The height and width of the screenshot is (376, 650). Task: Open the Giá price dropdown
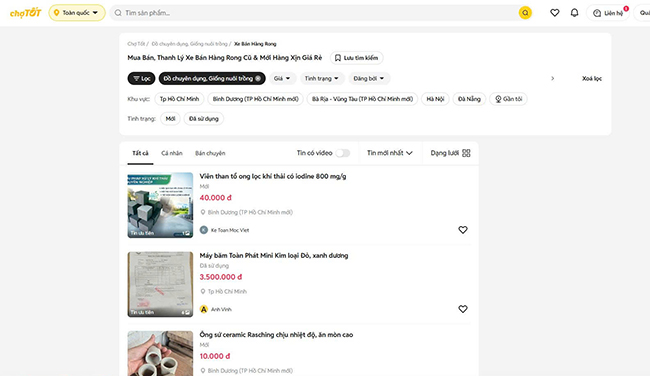[x=282, y=78]
